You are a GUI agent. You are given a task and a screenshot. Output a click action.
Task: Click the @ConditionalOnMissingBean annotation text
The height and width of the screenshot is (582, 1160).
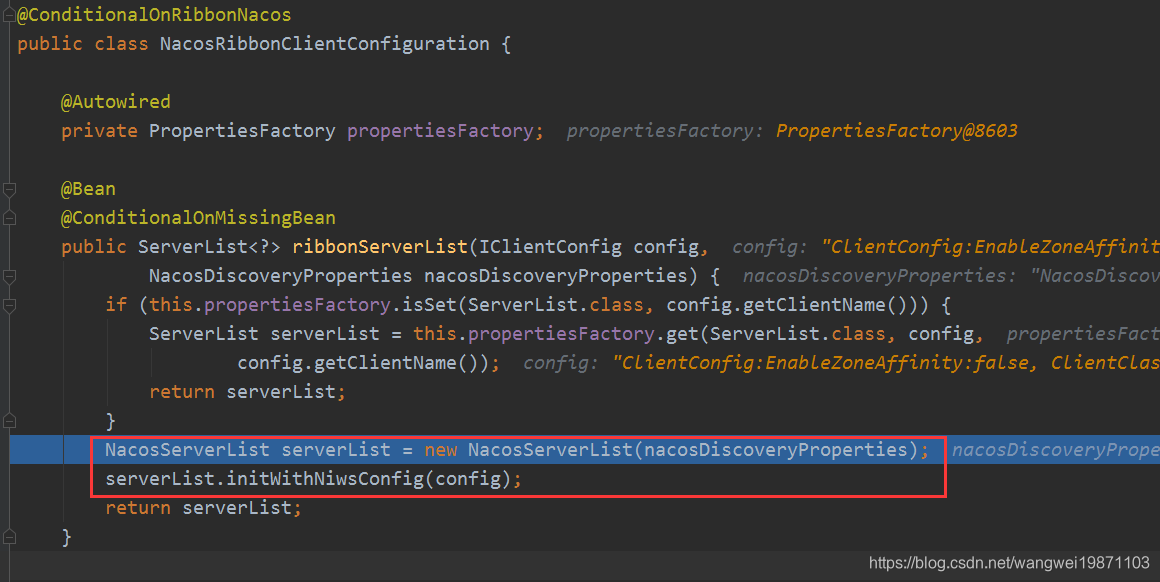[198, 217]
